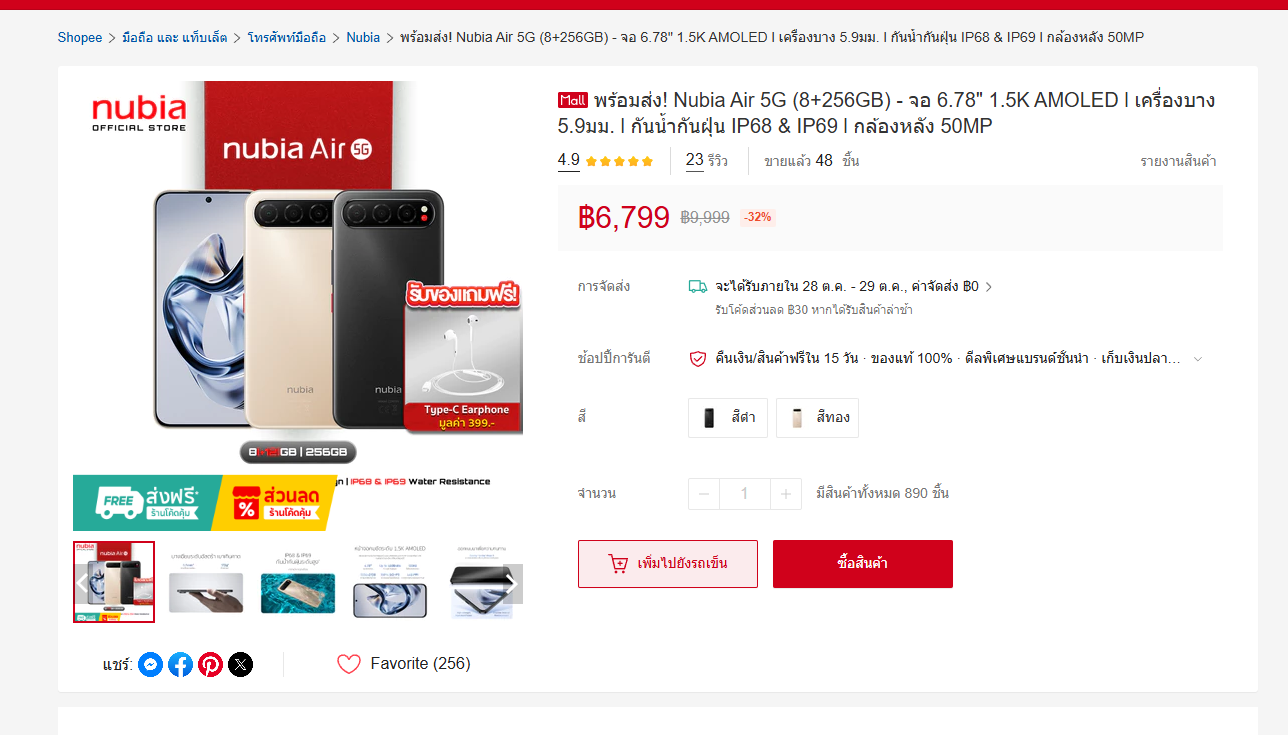Open Nubia breadcrumb category

click(x=363, y=38)
